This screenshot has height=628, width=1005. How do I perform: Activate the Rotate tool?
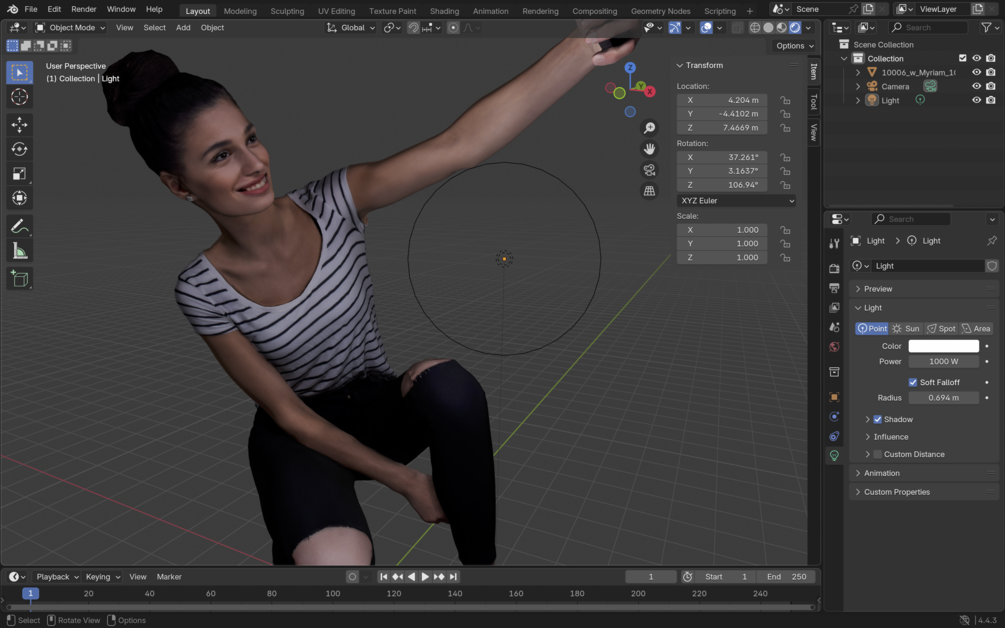(19, 149)
